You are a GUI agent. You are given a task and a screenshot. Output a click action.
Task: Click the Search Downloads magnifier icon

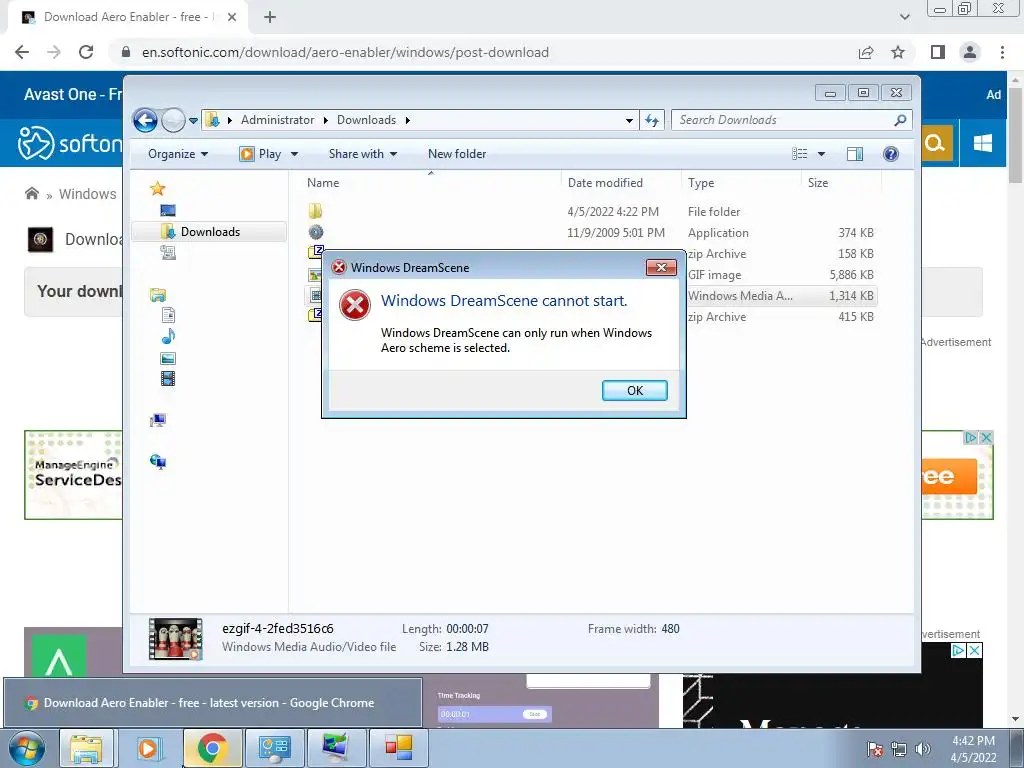coord(900,120)
